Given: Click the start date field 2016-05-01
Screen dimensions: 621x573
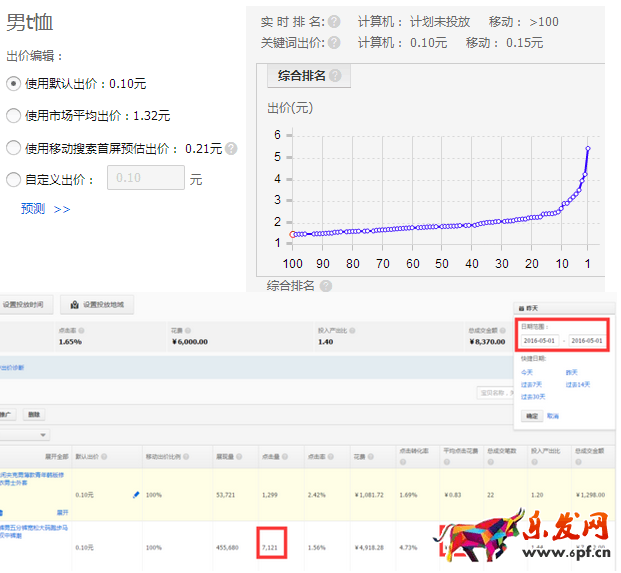Looking at the screenshot, I should coord(539,341).
